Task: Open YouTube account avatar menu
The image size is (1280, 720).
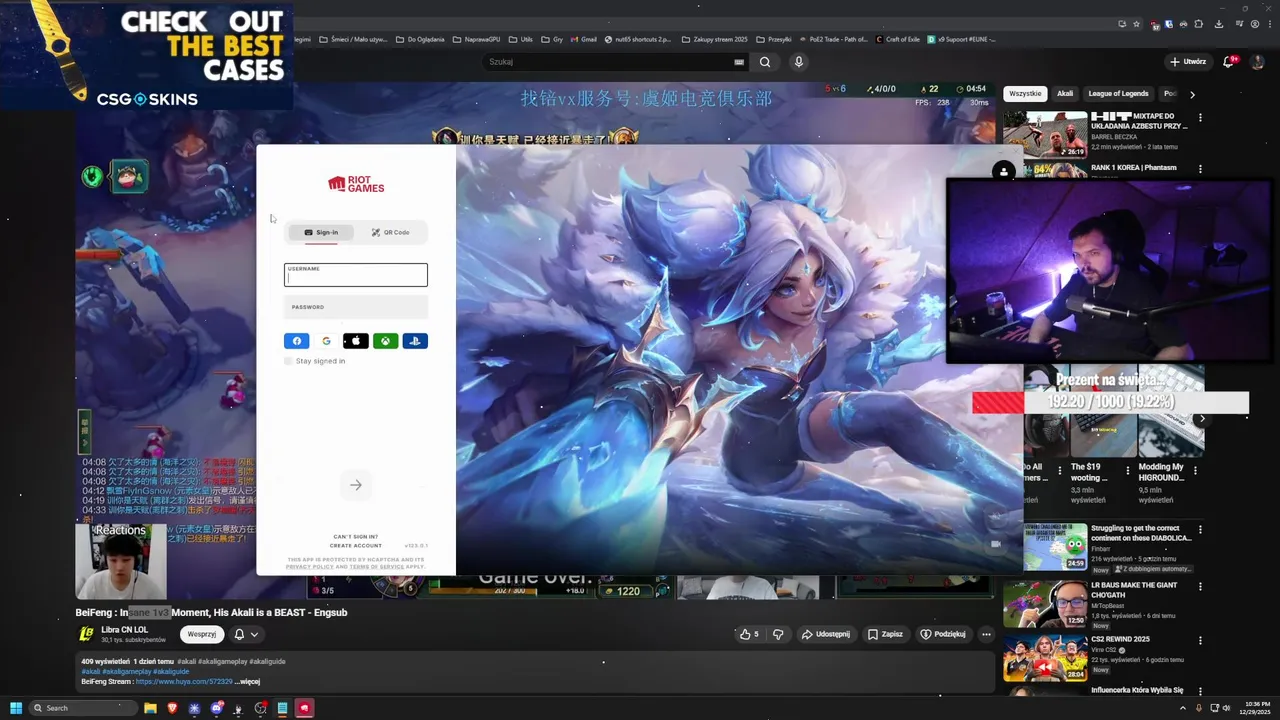Action: tap(1258, 62)
